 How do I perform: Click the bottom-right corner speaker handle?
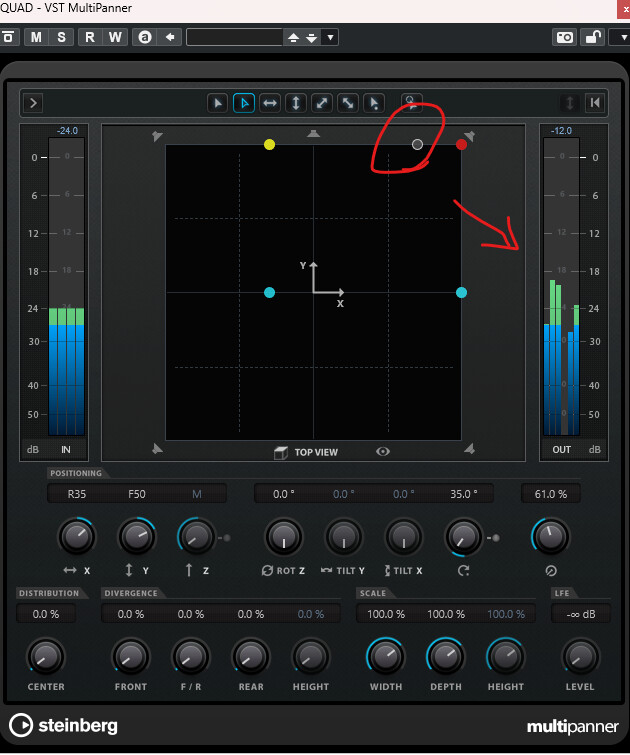[x=470, y=449]
